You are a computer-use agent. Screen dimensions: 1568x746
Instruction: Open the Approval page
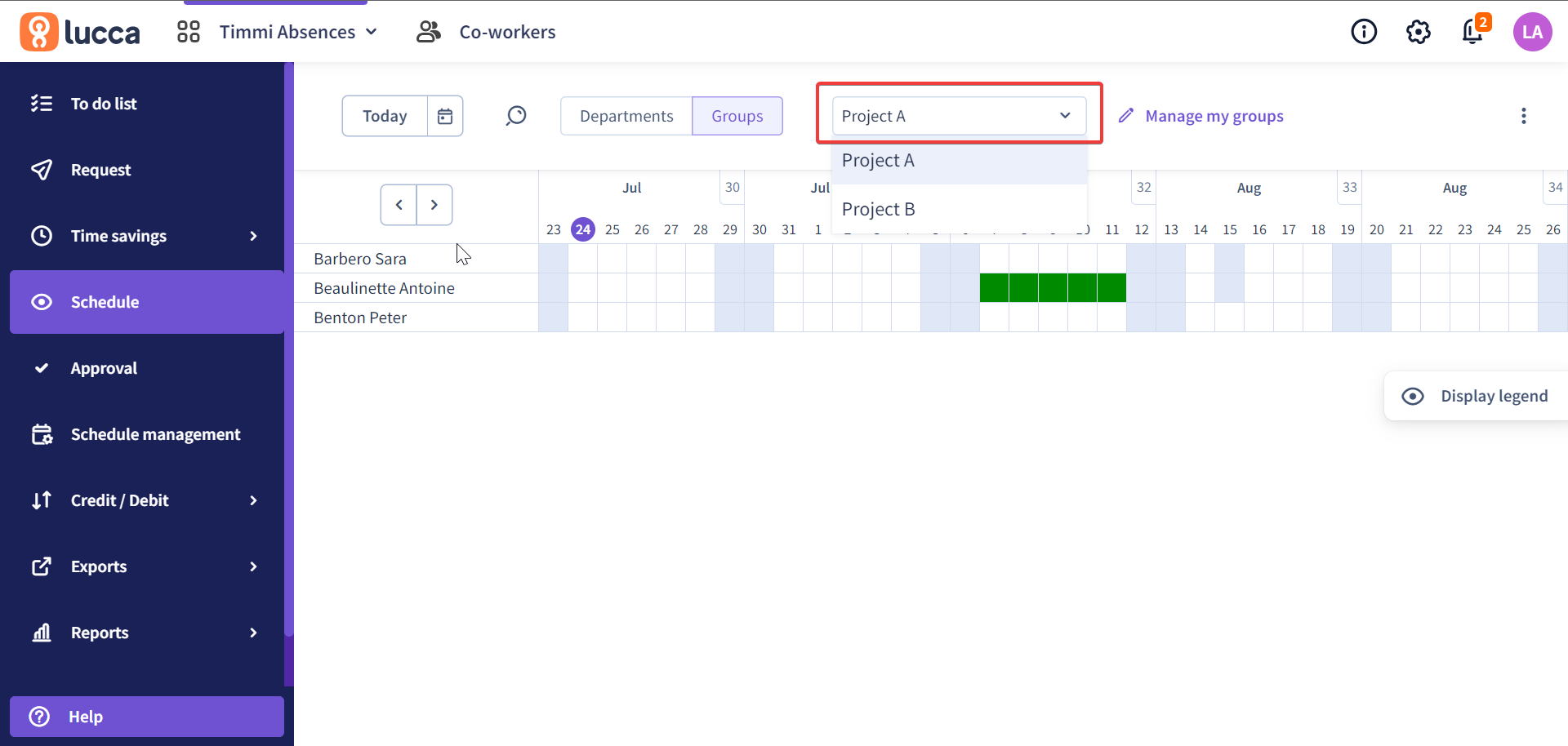click(x=147, y=368)
